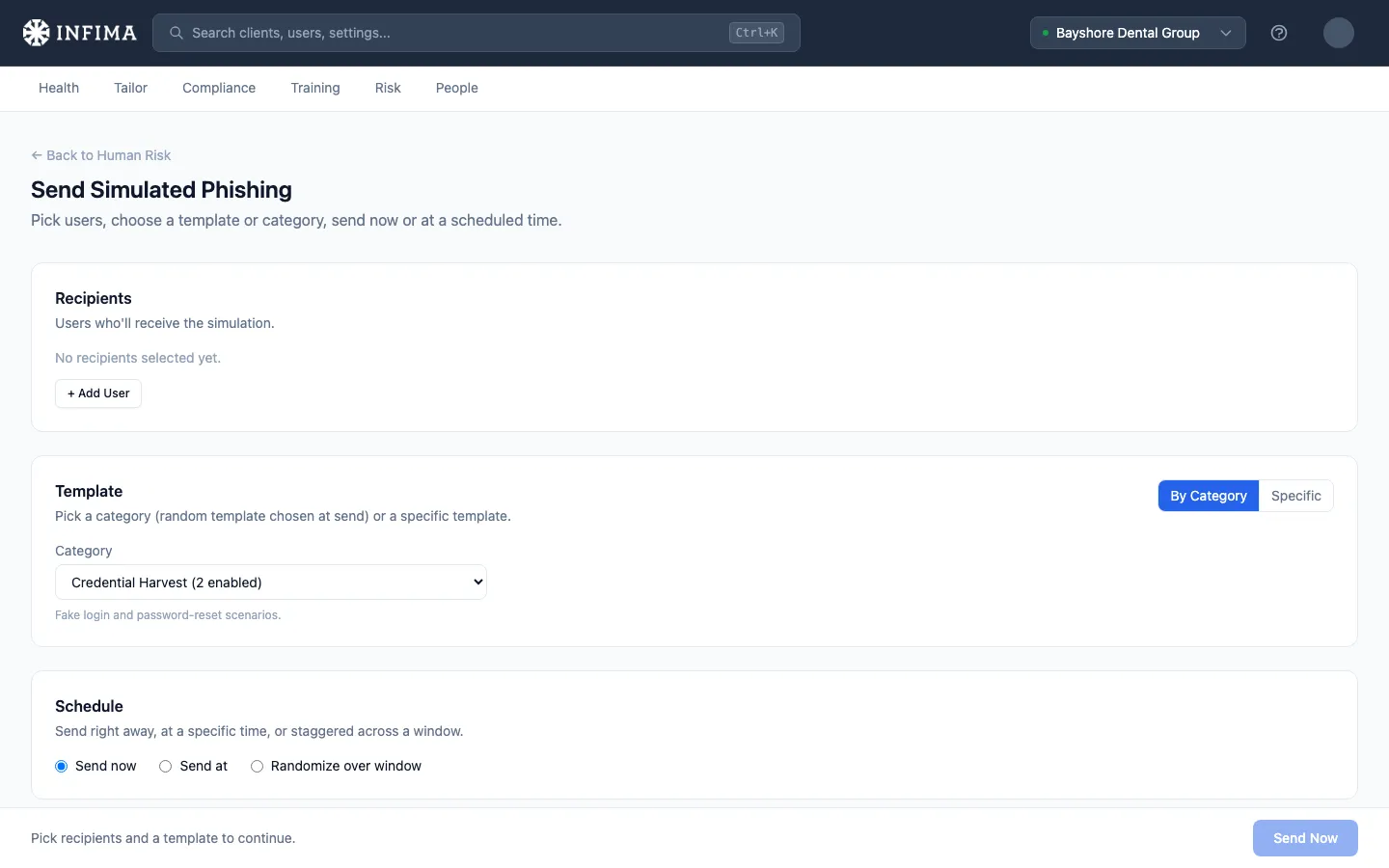The width and height of the screenshot is (1389, 868).
Task: Click the Ctrl+K shortcut badge
Action: 756,33
